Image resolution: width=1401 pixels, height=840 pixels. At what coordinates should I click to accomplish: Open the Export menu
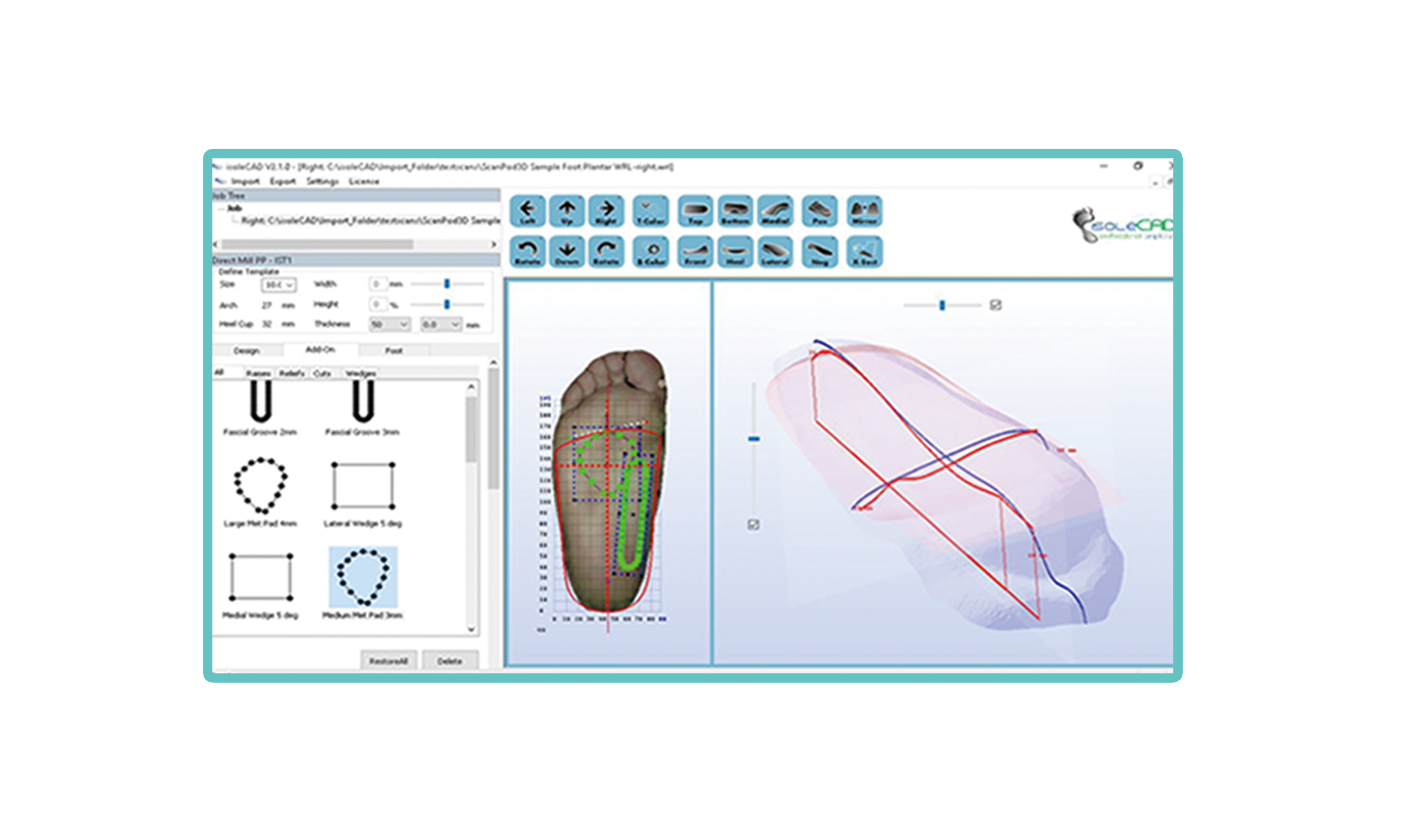pos(282,181)
